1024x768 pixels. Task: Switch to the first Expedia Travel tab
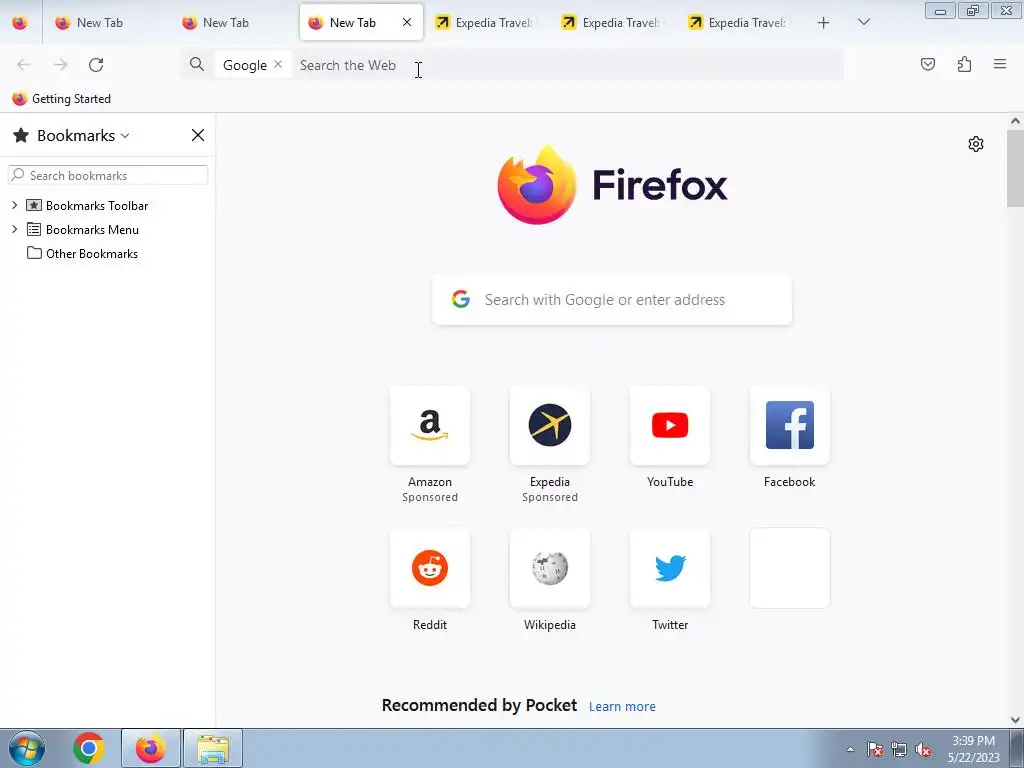point(487,22)
